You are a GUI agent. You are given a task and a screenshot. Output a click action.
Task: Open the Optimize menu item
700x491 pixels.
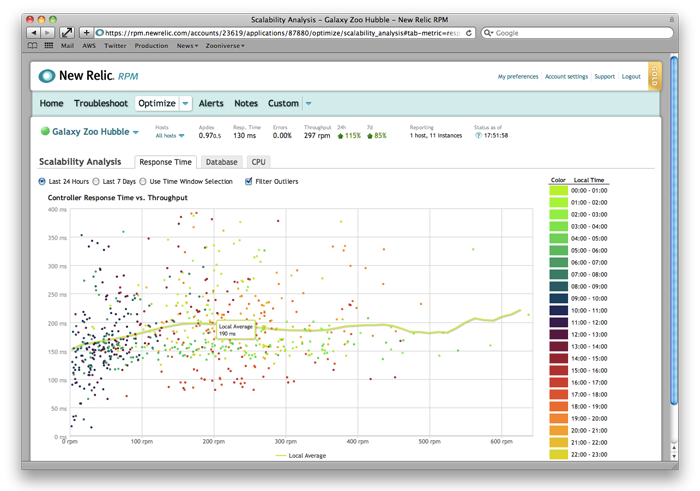(x=157, y=103)
